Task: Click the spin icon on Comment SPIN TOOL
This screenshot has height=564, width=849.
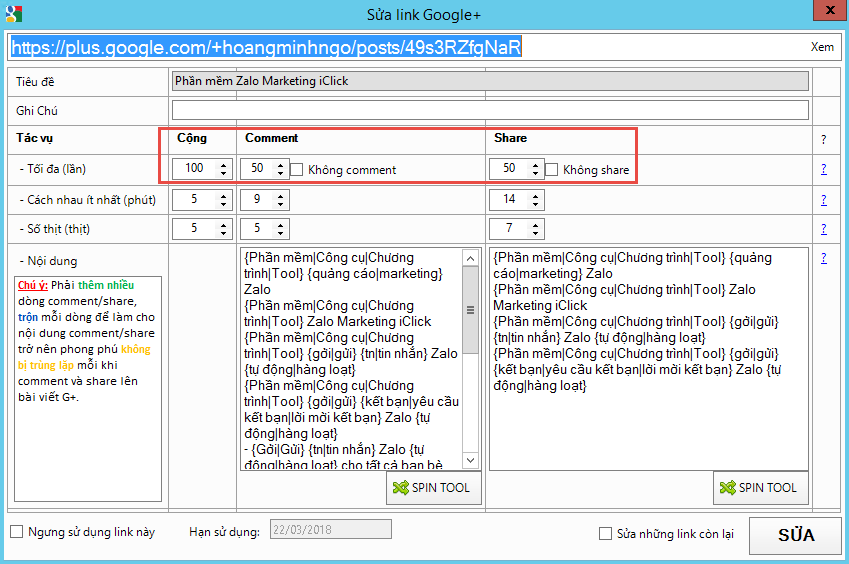Action: click(401, 488)
